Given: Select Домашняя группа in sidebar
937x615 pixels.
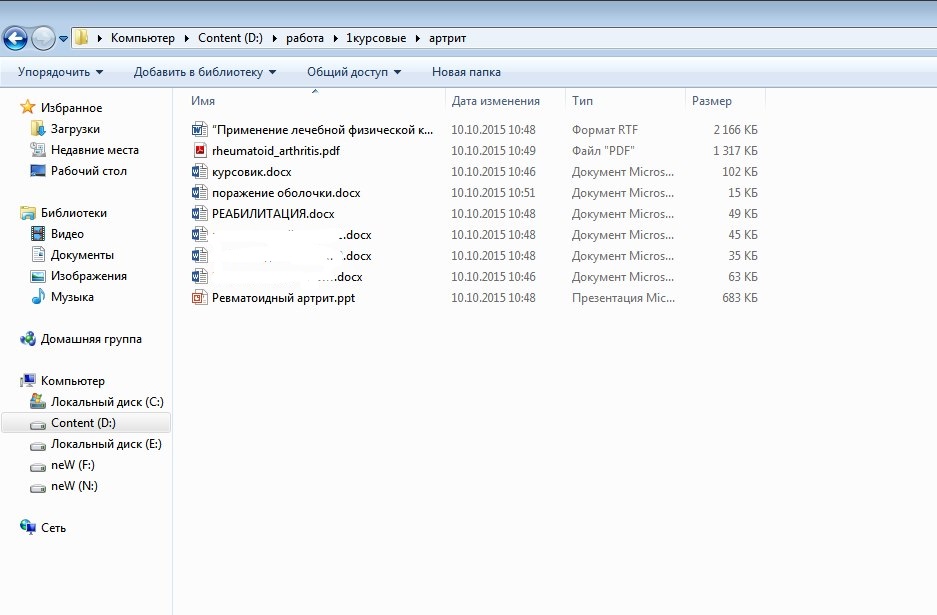Looking at the screenshot, I should click(91, 339).
